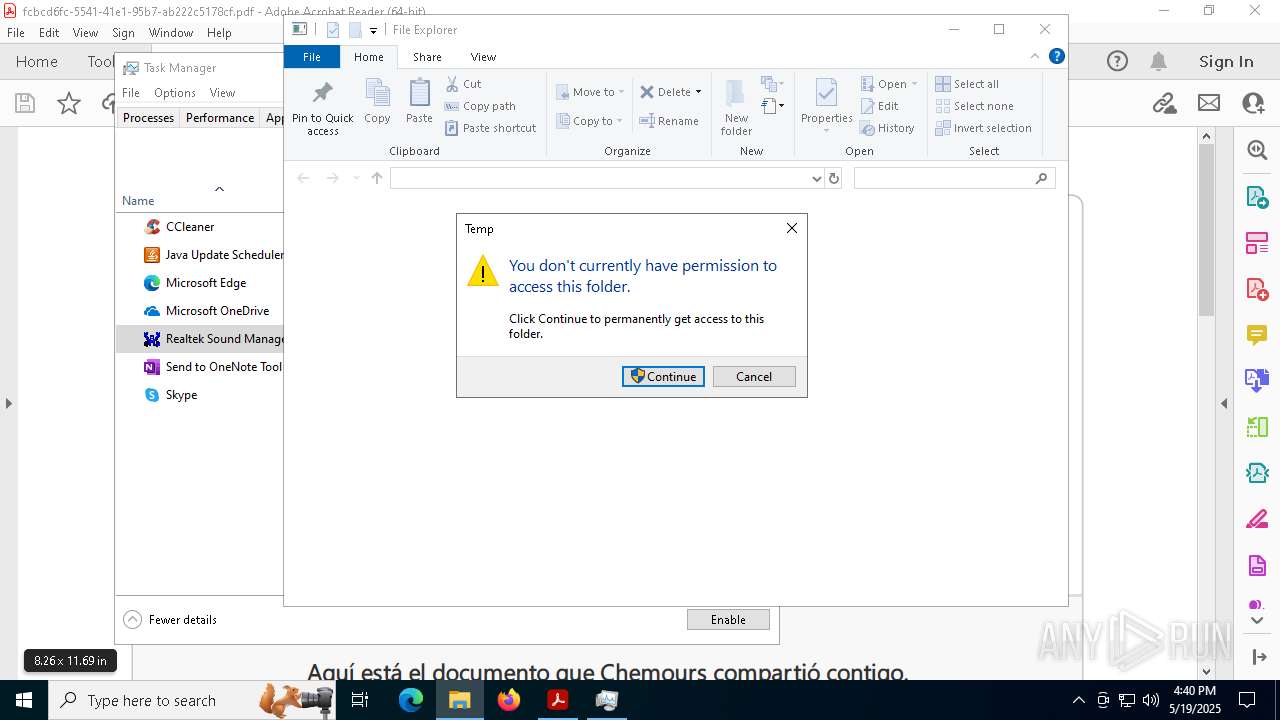Click the Windows Start button
The width and height of the screenshot is (1280, 720).
click(23, 700)
